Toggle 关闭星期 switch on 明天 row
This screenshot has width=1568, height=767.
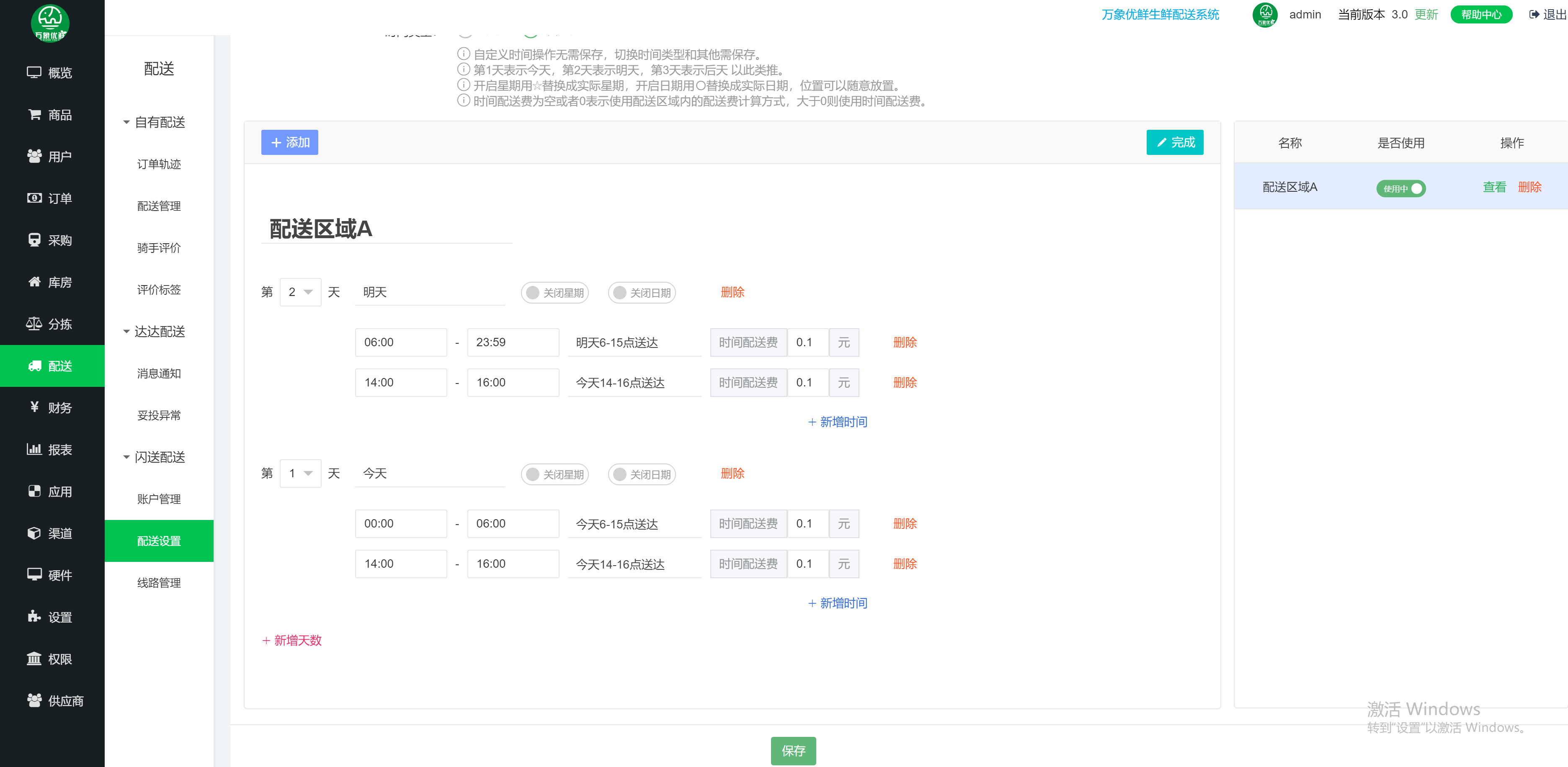coord(554,293)
